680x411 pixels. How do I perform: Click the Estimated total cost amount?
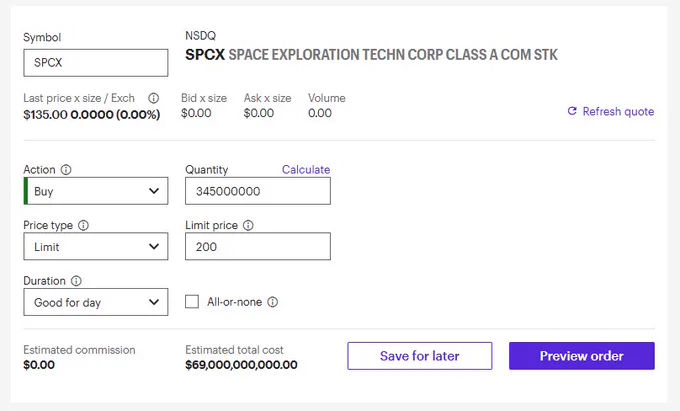tap(241, 365)
